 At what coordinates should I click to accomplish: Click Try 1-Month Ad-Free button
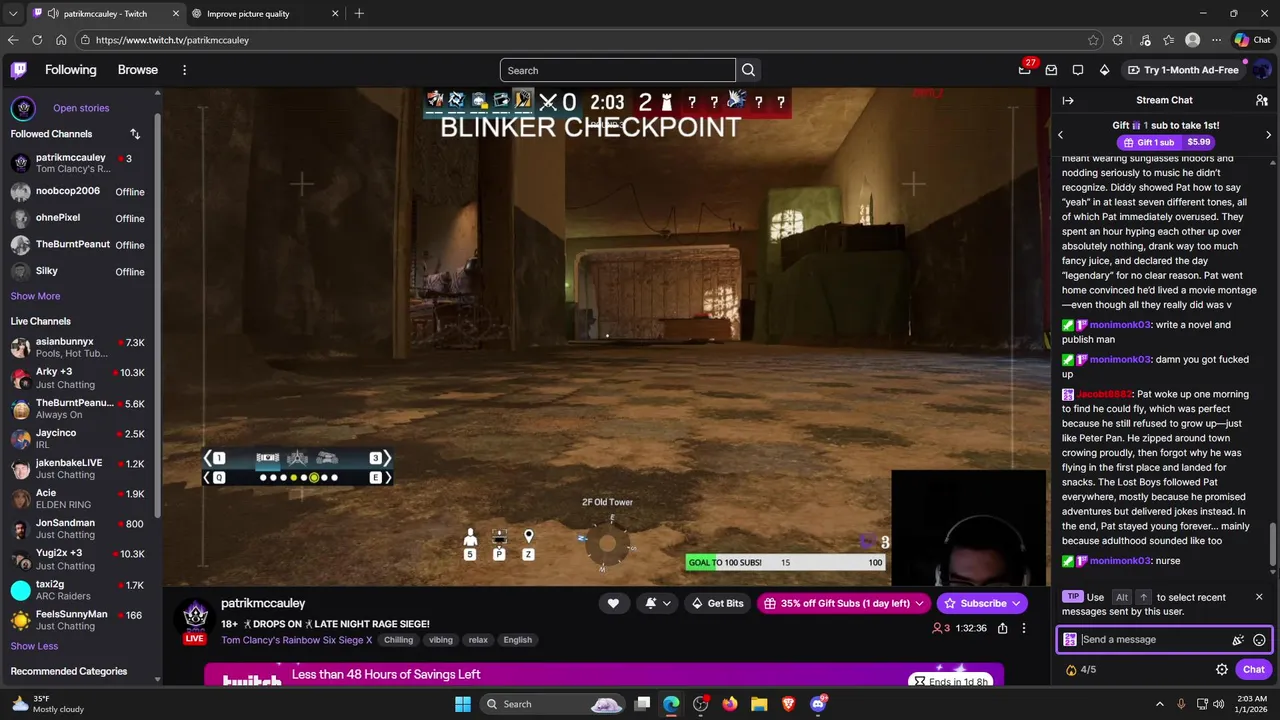point(1183,70)
